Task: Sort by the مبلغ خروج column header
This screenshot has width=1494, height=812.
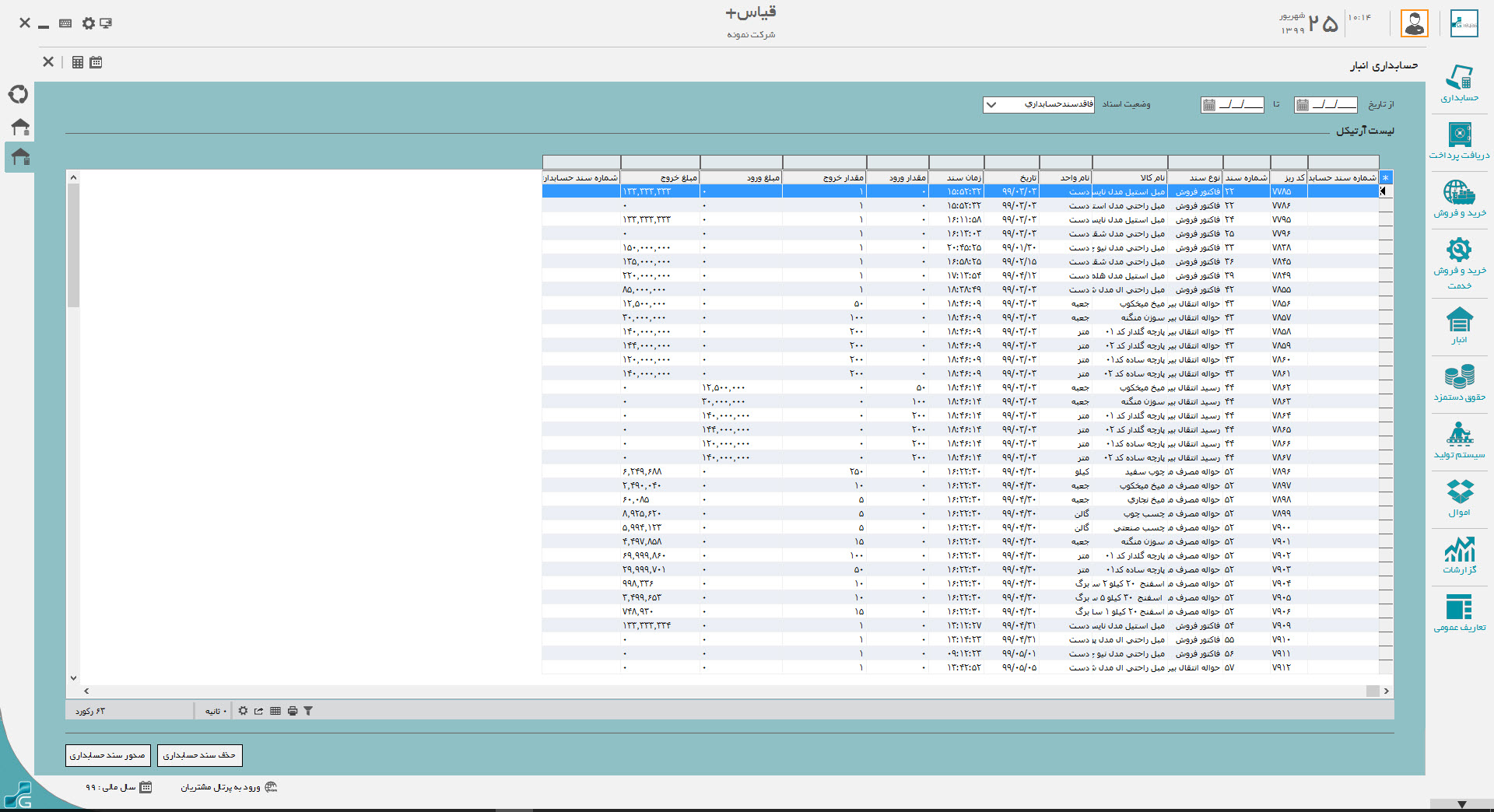Action: 661,178
